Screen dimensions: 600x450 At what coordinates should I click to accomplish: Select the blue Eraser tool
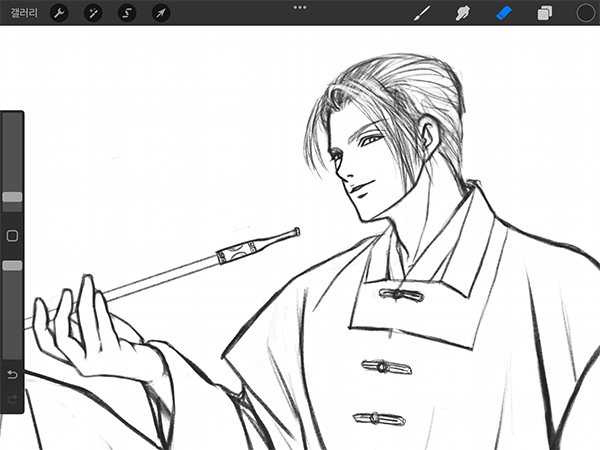click(504, 13)
